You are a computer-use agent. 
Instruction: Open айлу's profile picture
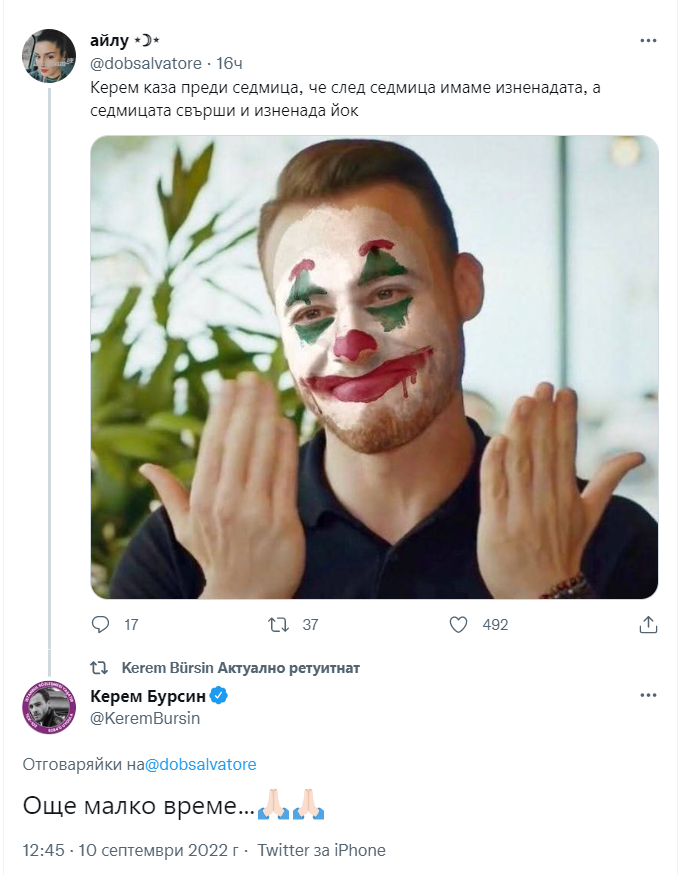click(49, 56)
